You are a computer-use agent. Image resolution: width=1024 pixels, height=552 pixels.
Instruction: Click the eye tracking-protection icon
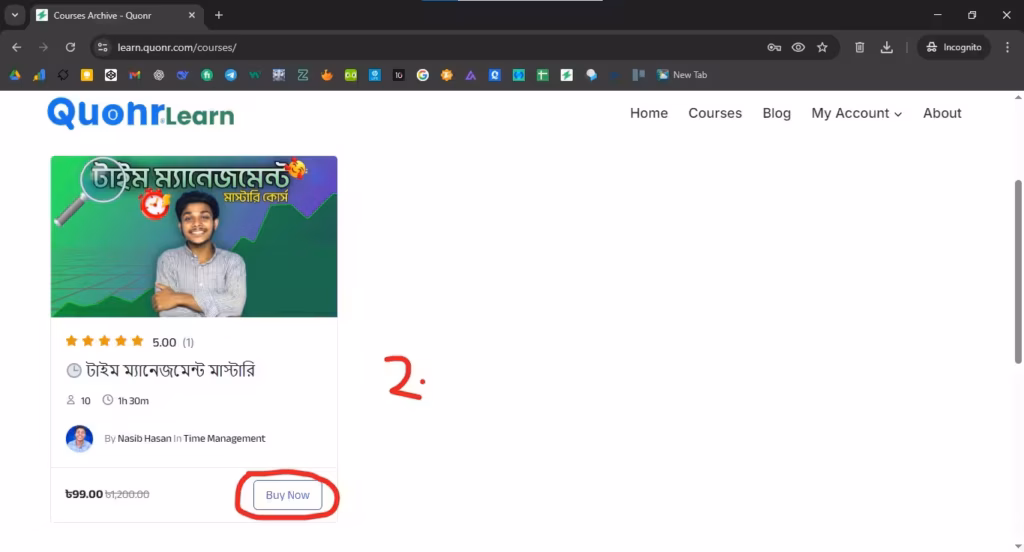[x=798, y=47]
